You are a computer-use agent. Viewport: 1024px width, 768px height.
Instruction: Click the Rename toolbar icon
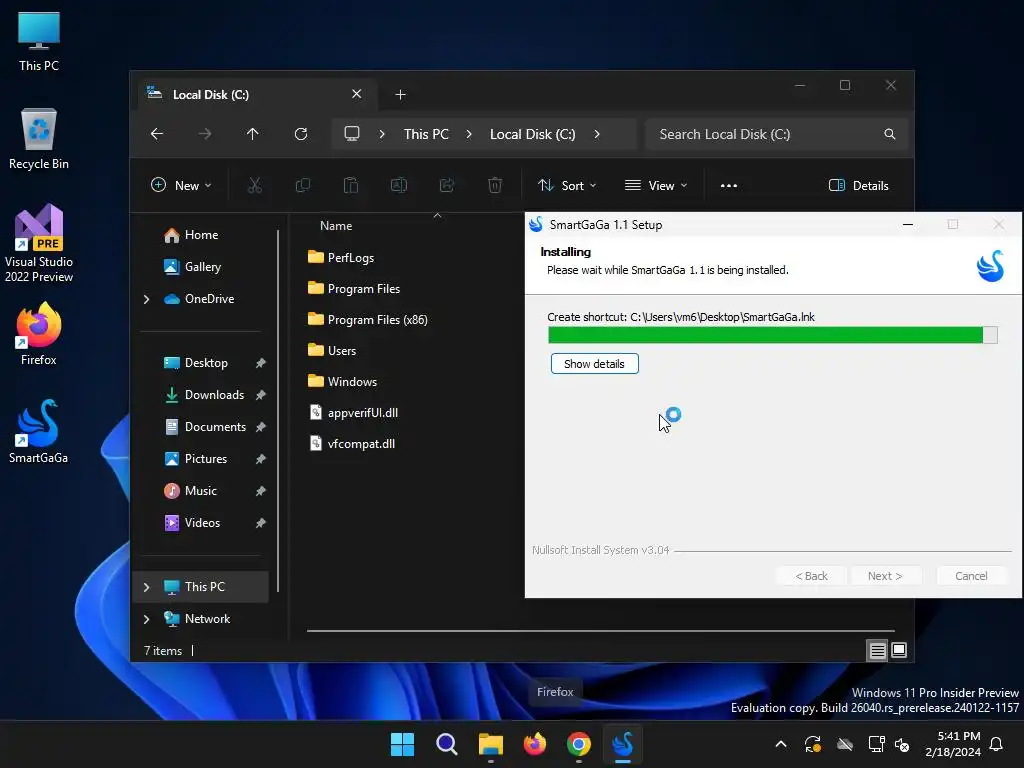coord(399,185)
